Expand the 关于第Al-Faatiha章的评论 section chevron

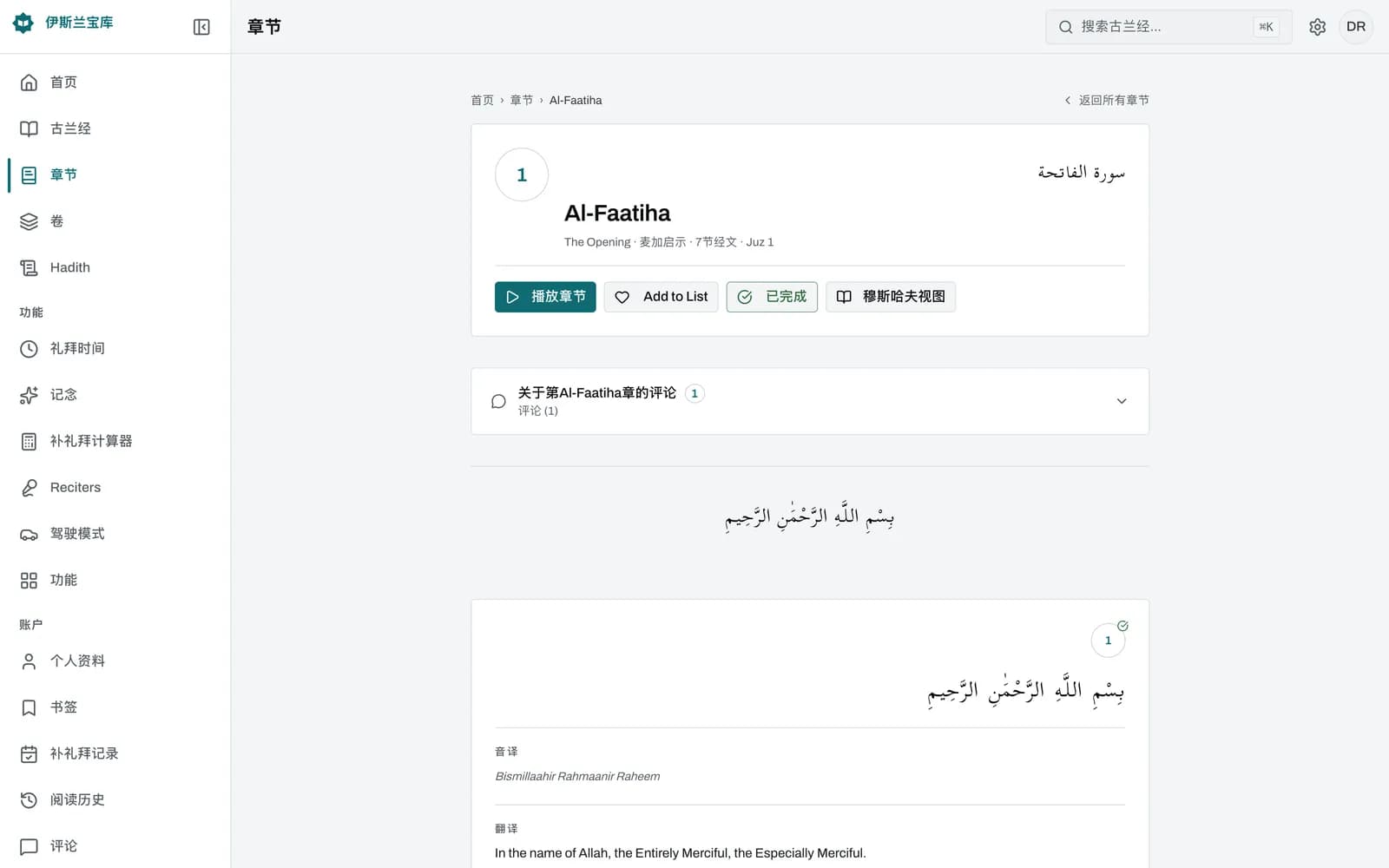[1122, 401]
